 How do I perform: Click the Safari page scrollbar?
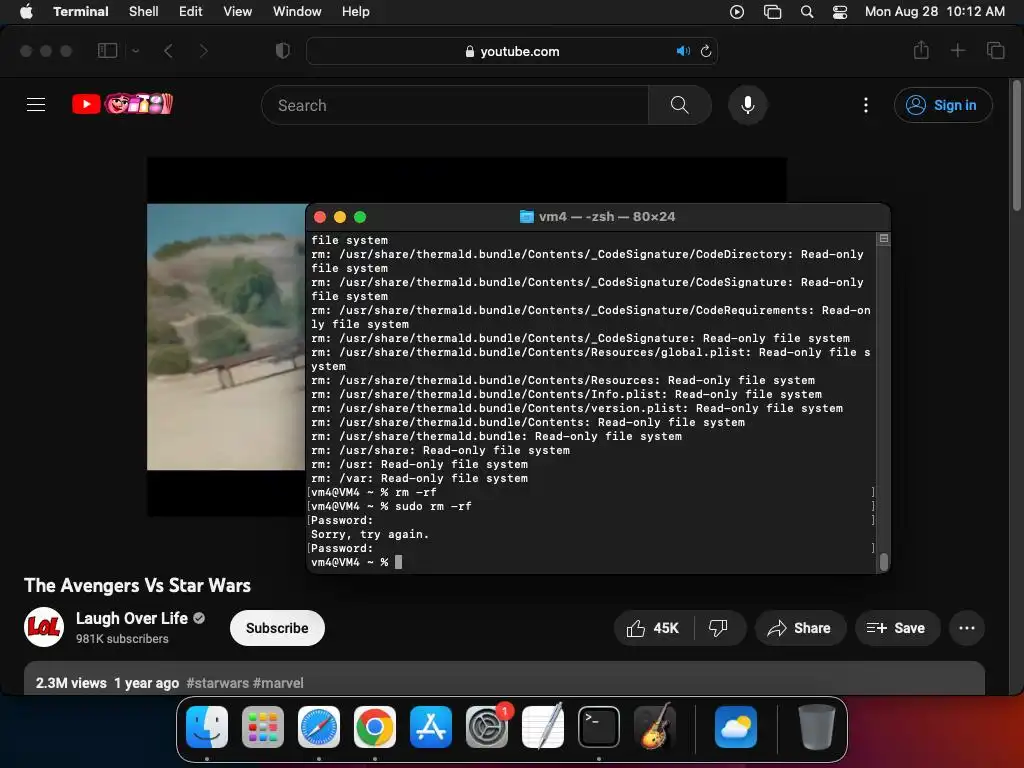1017,146
